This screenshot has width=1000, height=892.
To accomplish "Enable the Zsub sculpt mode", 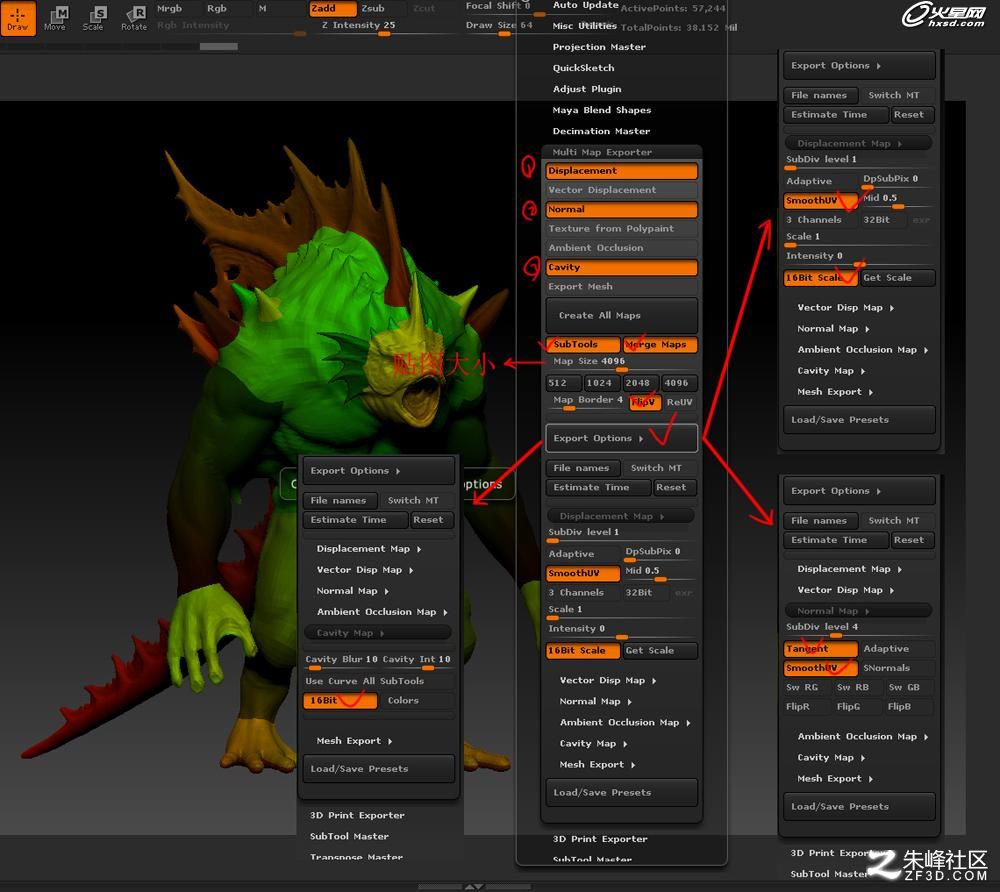I will point(373,8).
